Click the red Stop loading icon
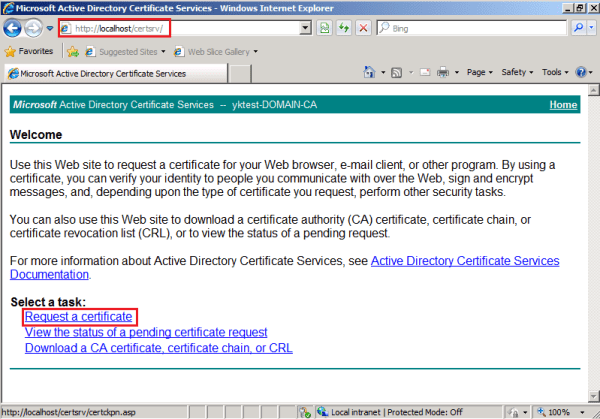This screenshot has width=600, height=419. coord(364,28)
